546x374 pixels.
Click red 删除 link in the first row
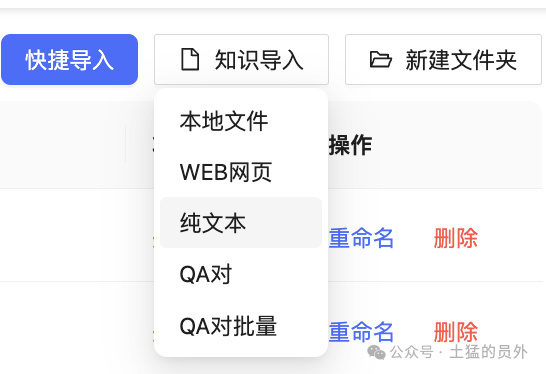tap(455, 238)
